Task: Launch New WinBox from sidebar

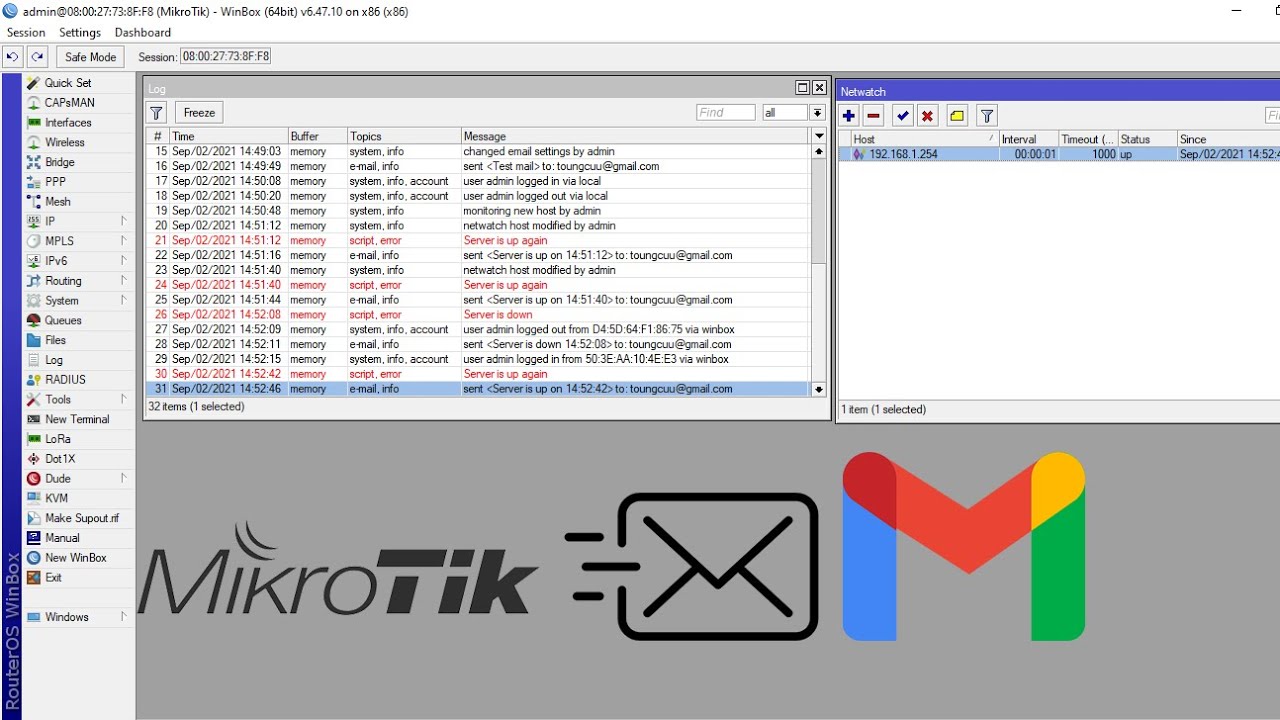Action: click(x=75, y=558)
